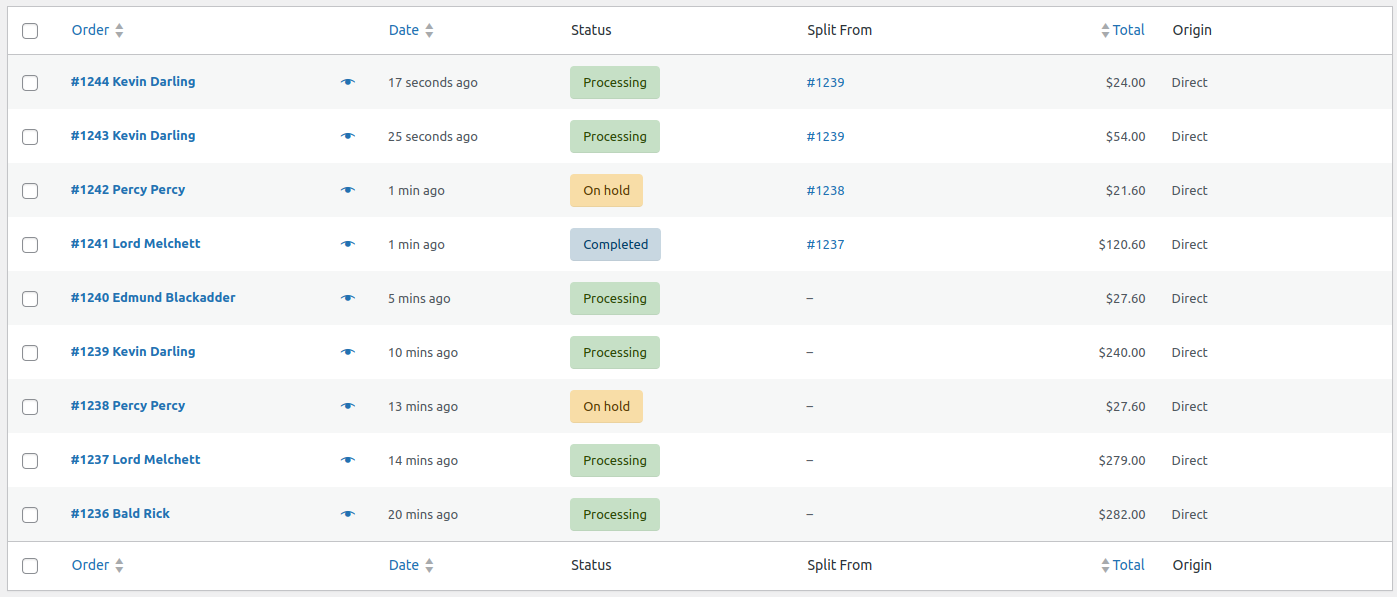Open split-from order #1237 link
The image size is (1397, 597).
click(825, 244)
